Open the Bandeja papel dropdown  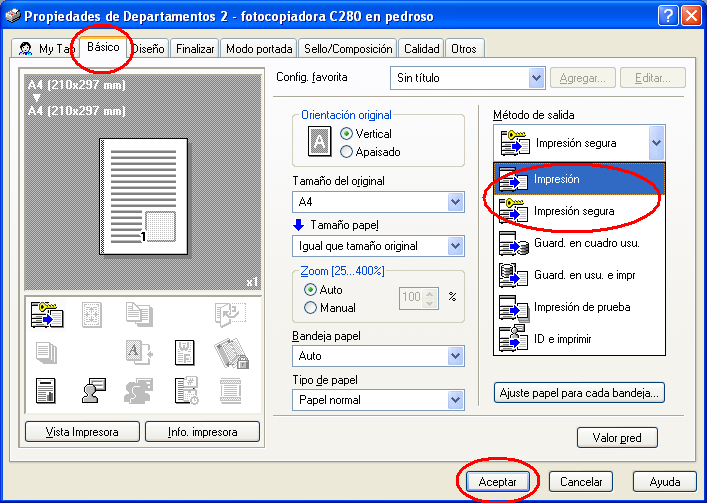coord(456,356)
